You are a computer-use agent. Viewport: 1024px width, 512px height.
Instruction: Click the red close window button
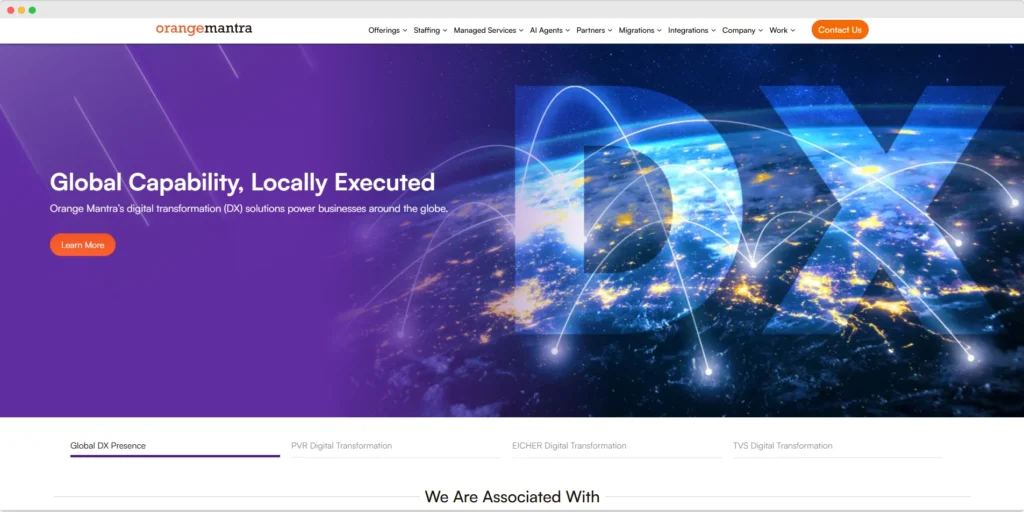(x=10, y=10)
